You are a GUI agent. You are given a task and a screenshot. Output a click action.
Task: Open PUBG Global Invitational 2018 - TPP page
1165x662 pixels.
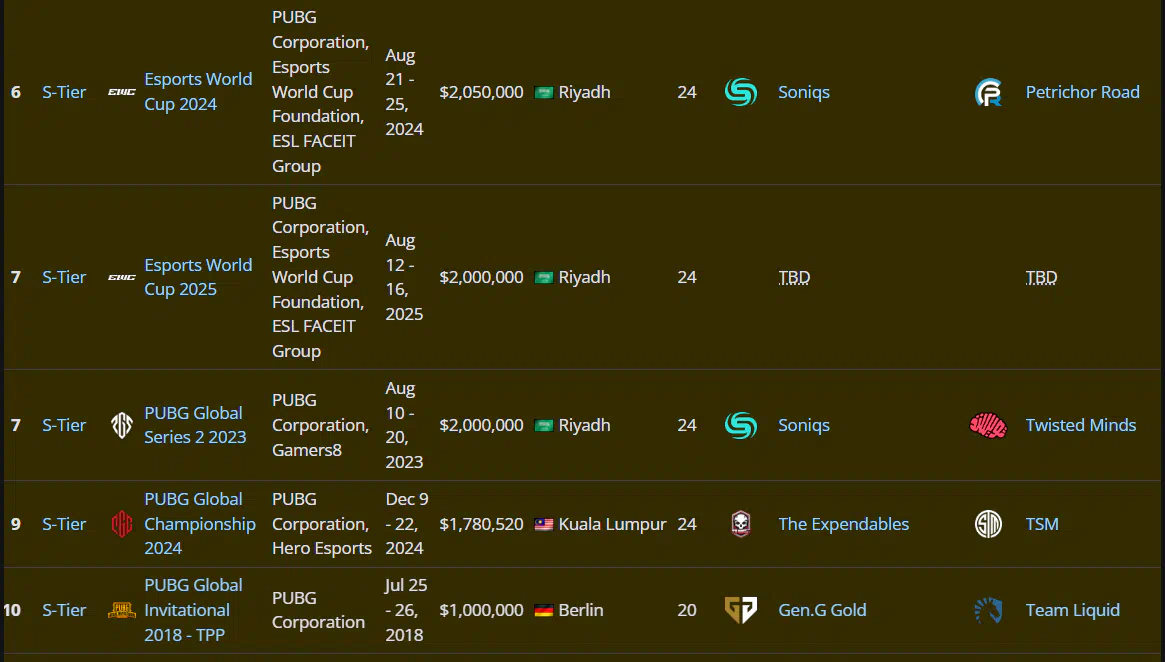(x=193, y=610)
